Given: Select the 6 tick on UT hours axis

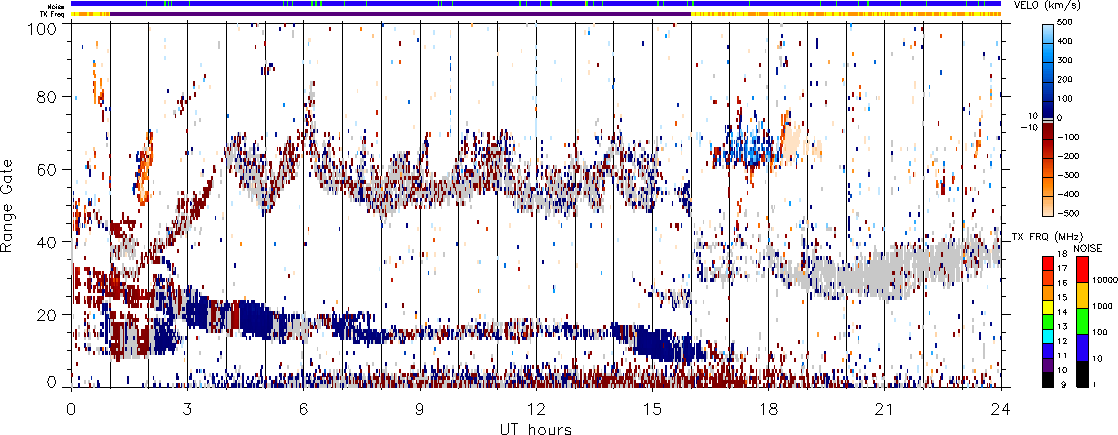Looking at the screenshot, I should [303, 410].
